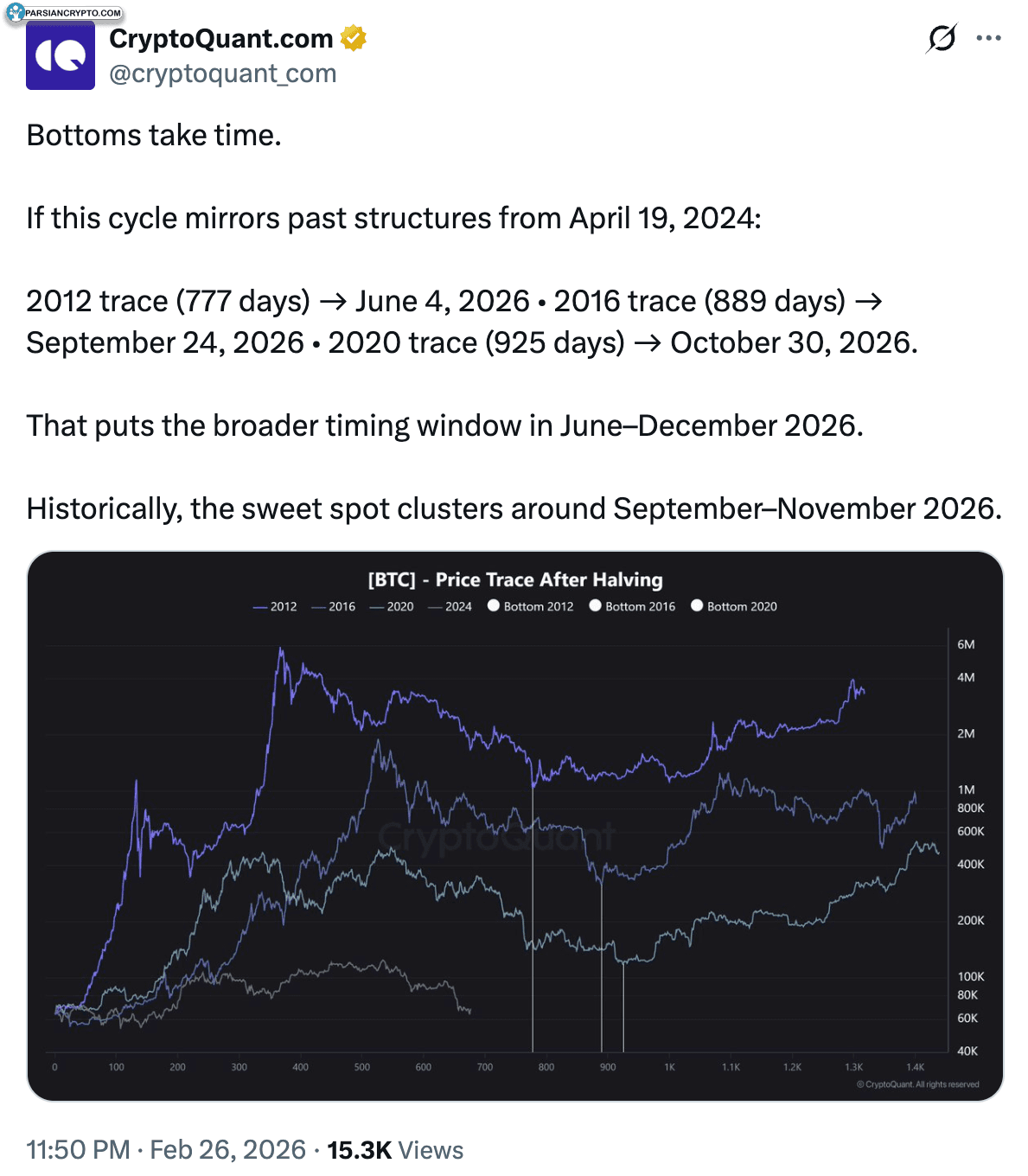
Task: Click the CryptoQuant profile avatar
Action: click(61, 56)
